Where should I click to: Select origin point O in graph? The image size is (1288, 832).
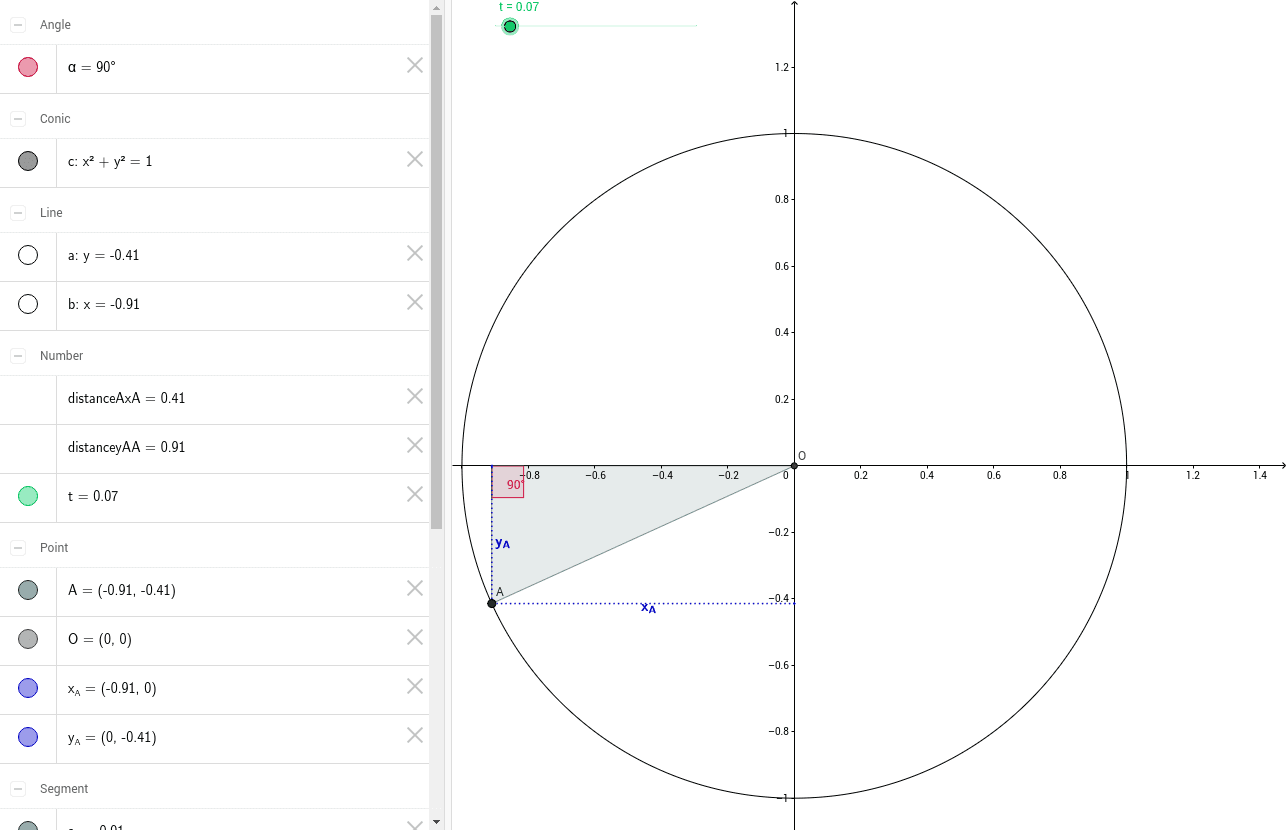pyautogui.click(x=794, y=465)
